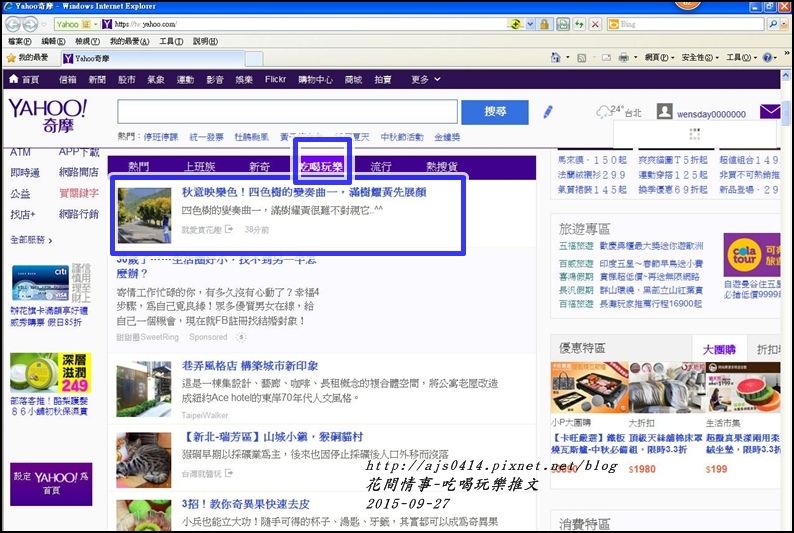
Task: Click the browser Forward arrow
Action: click(30, 24)
